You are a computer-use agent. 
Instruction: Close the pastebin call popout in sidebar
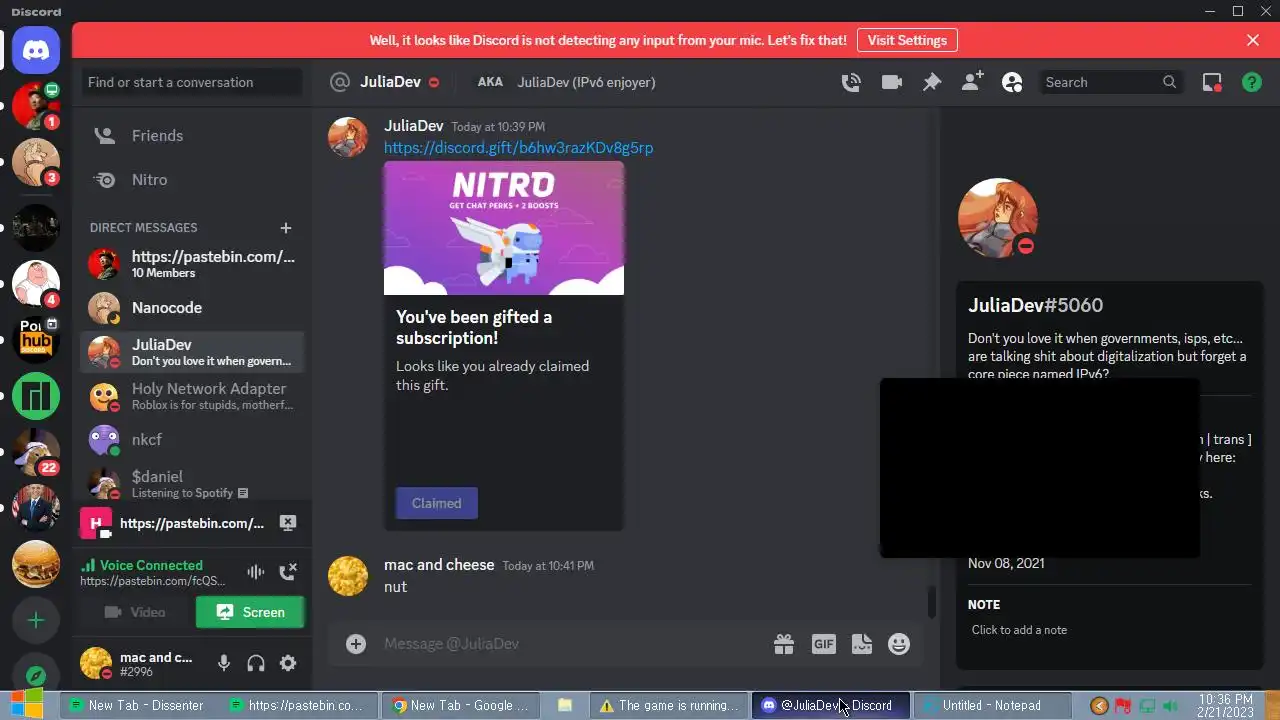tap(288, 523)
